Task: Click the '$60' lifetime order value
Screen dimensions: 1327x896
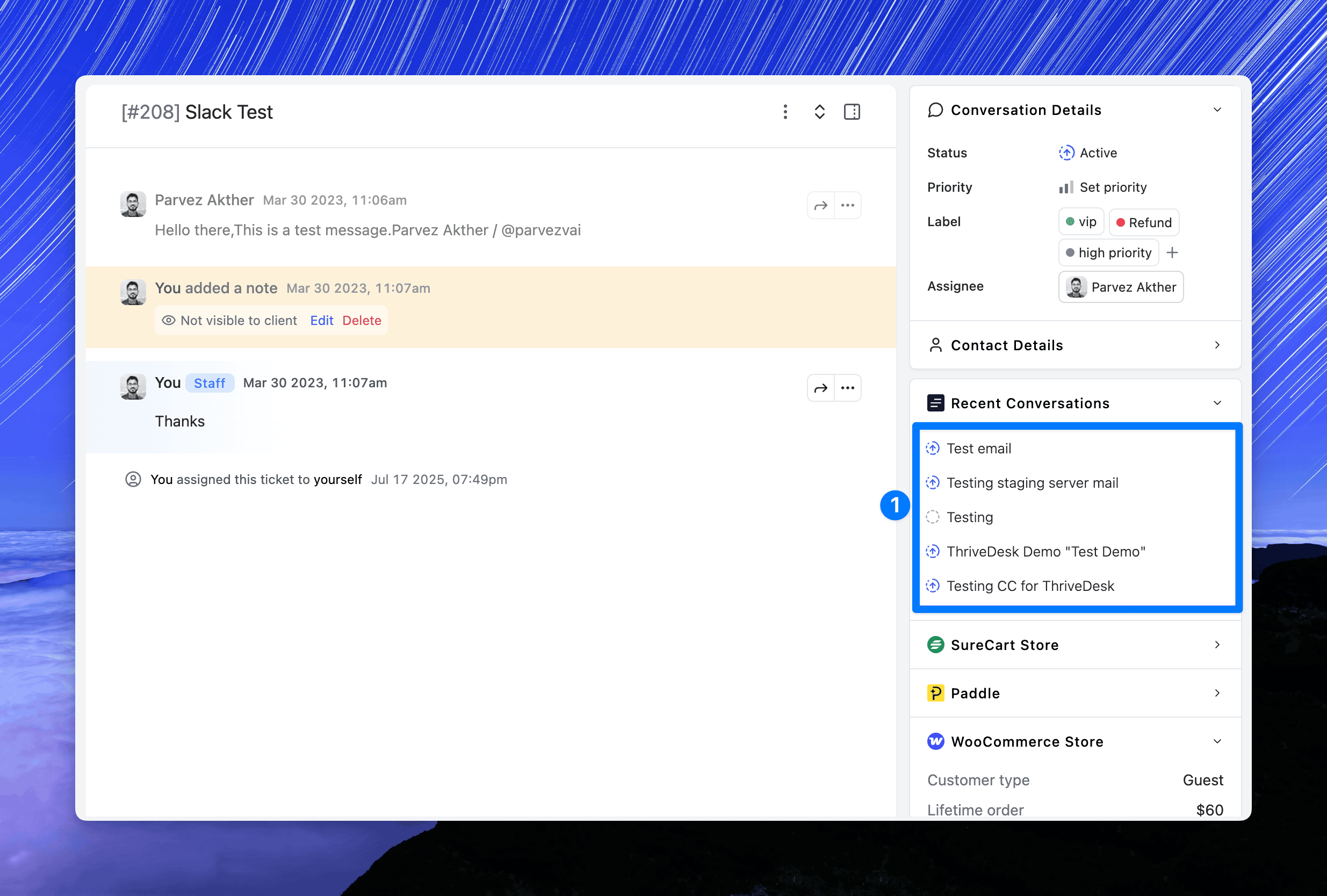Action: [x=1209, y=810]
